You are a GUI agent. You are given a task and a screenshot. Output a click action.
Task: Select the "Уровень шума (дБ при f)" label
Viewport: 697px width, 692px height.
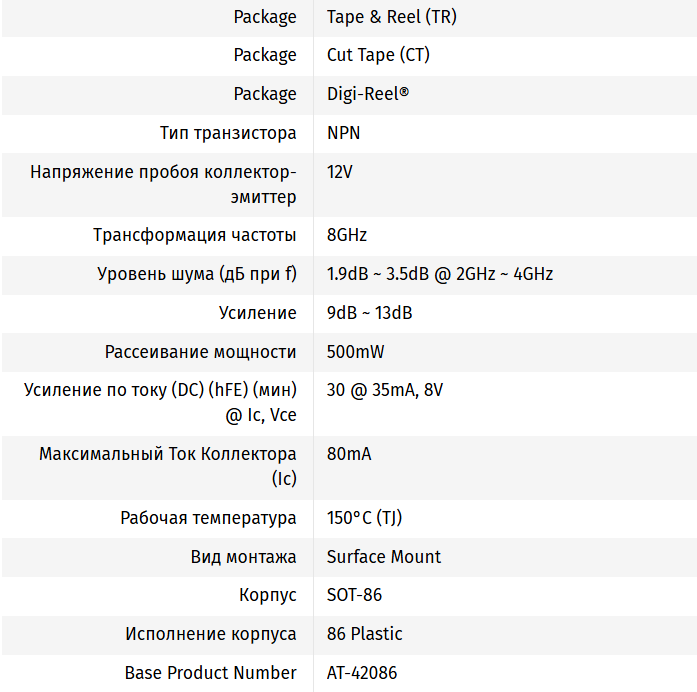pyautogui.click(x=197, y=274)
